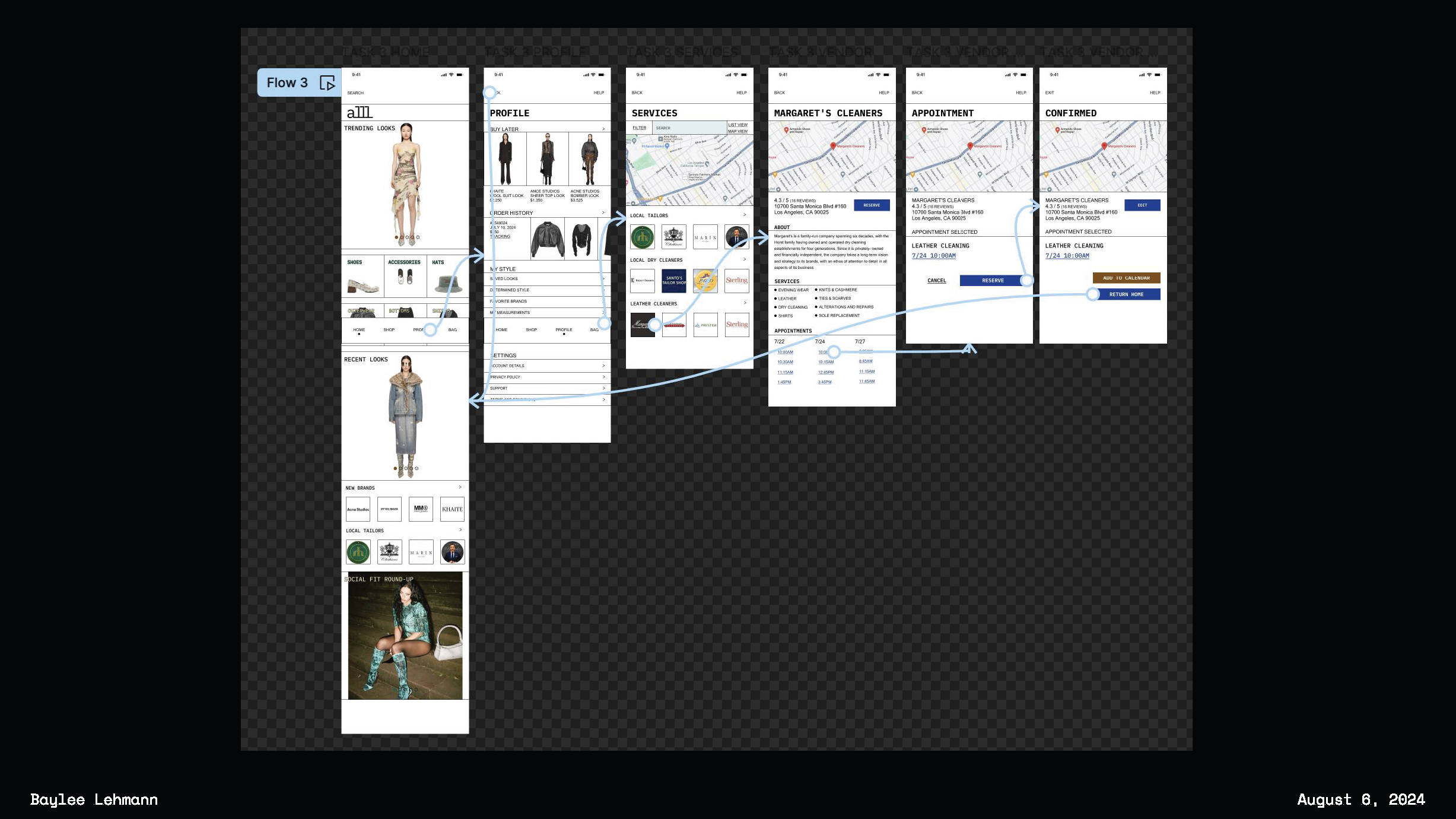Image resolution: width=1456 pixels, height=819 pixels.
Task: Tap the RESERVE button on Margaret's Cleaners page
Action: pyautogui.click(x=872, y=205)
